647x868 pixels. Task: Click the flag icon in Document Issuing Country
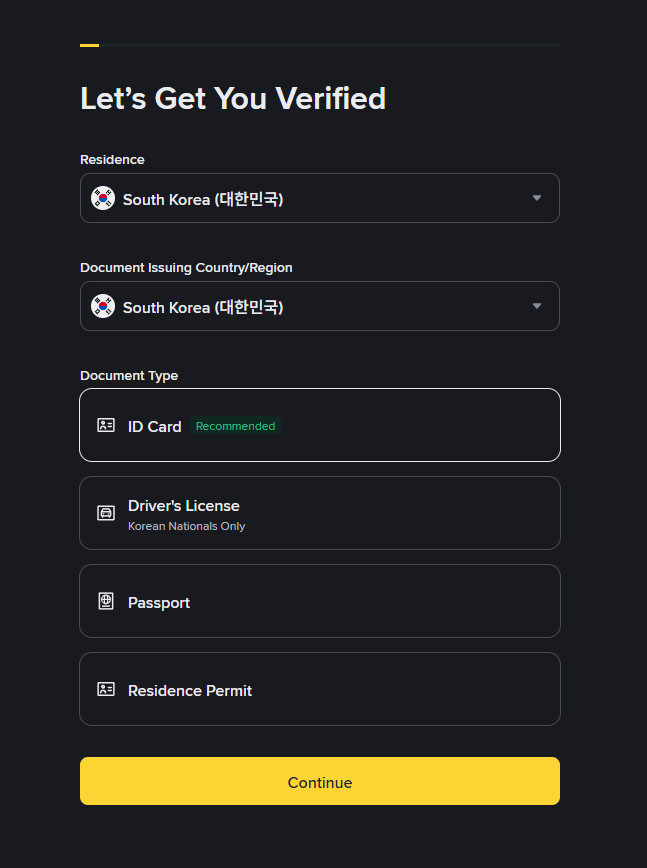(x=103, y=306)
